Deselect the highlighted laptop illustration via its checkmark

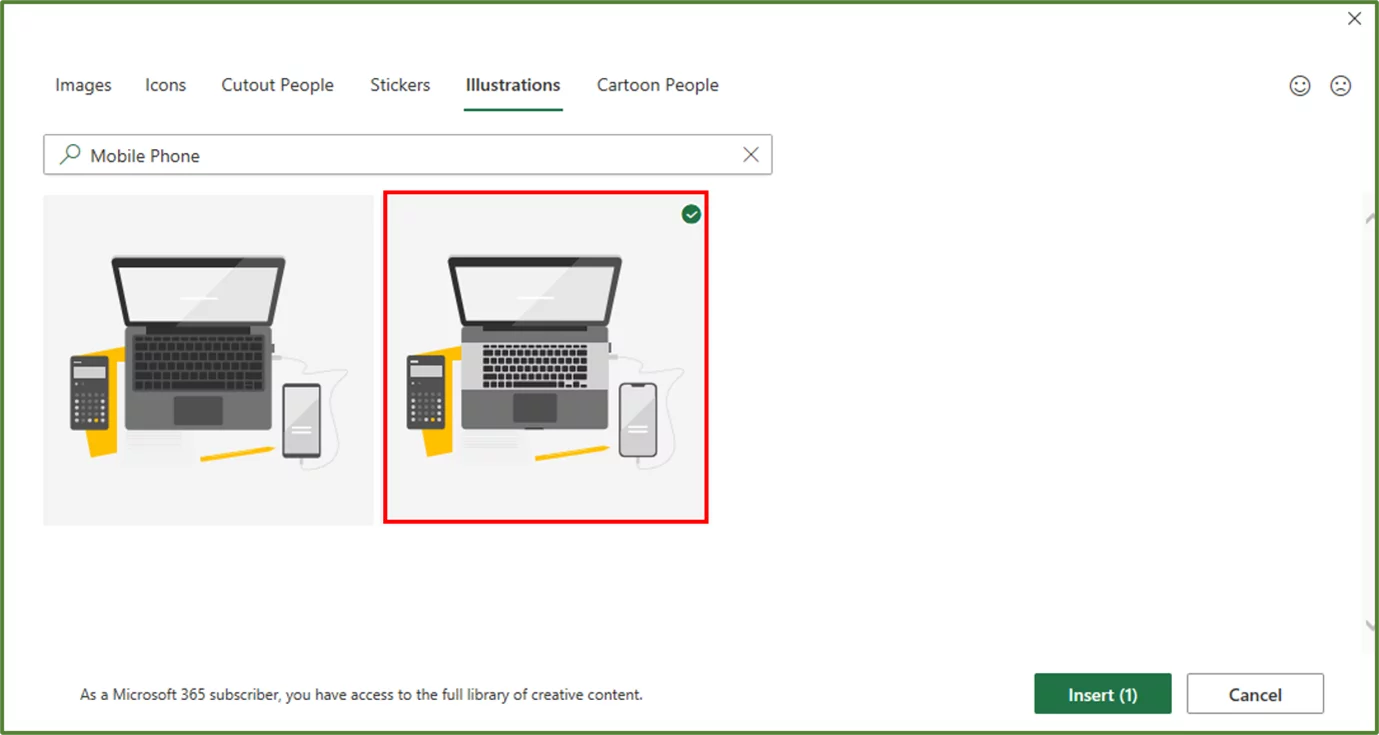click(691, 213)
